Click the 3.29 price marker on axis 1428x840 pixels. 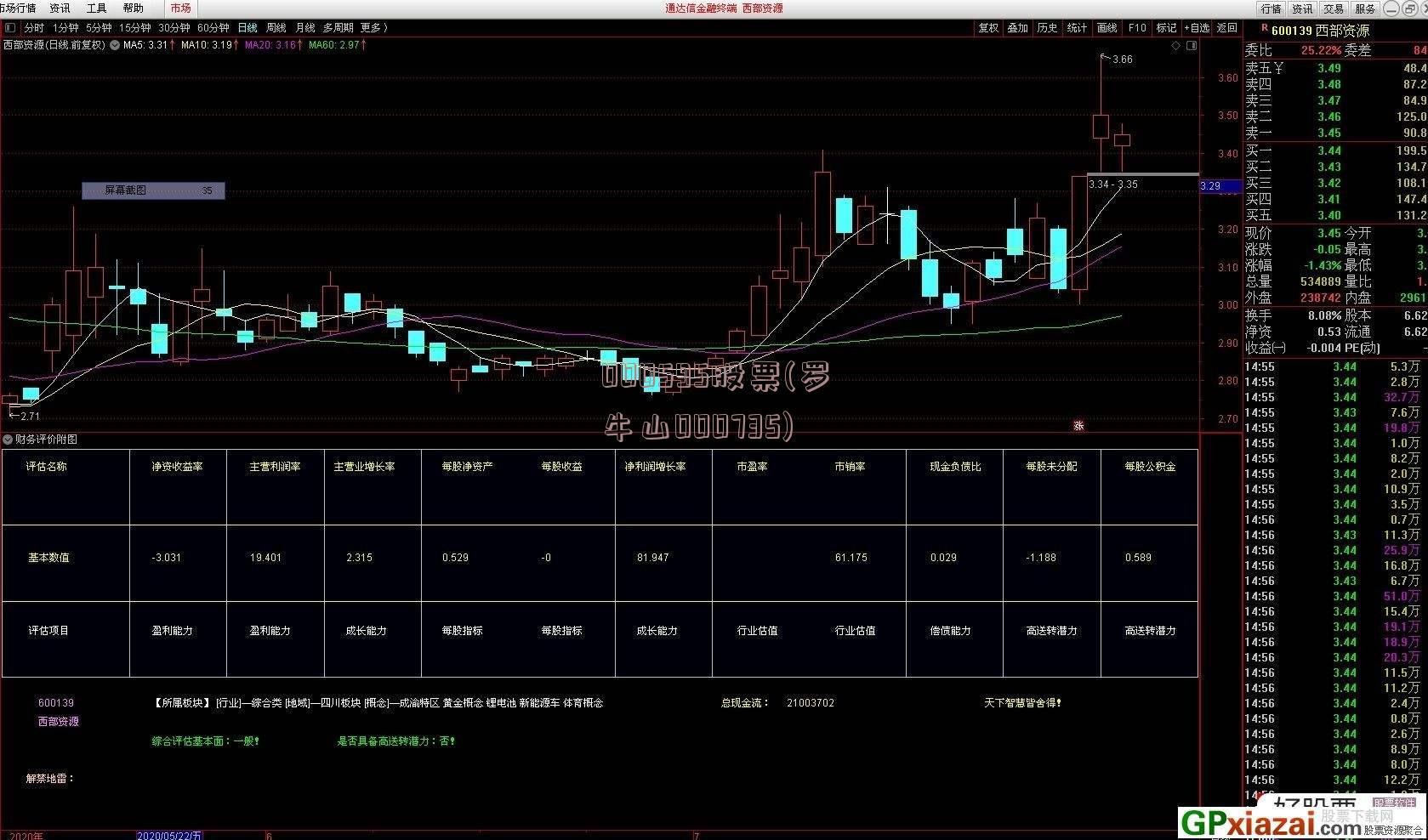click(x=1221, y=185)
